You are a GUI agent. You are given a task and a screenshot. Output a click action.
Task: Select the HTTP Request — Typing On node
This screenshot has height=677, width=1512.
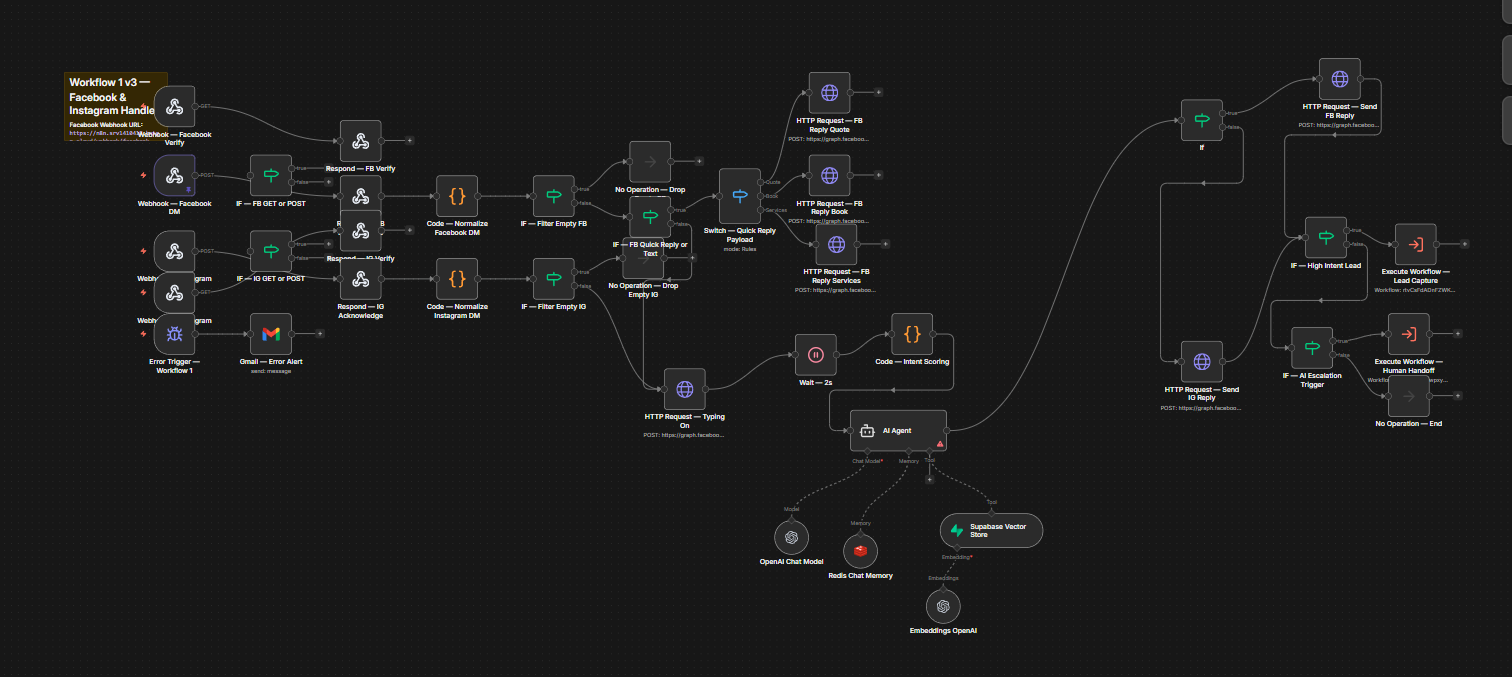tap(684, 389)
